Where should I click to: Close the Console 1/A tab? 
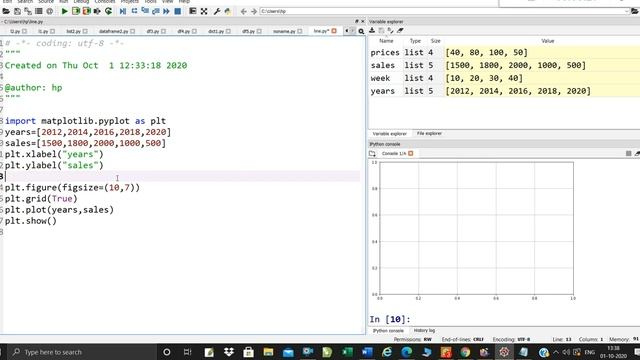(x=411, y=153)
